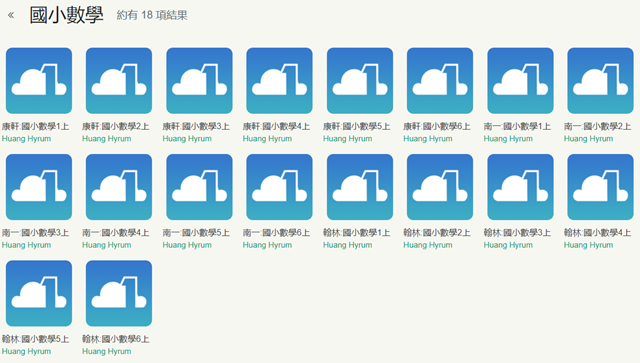Click the 南一:國小數學5上 title text

196,233
